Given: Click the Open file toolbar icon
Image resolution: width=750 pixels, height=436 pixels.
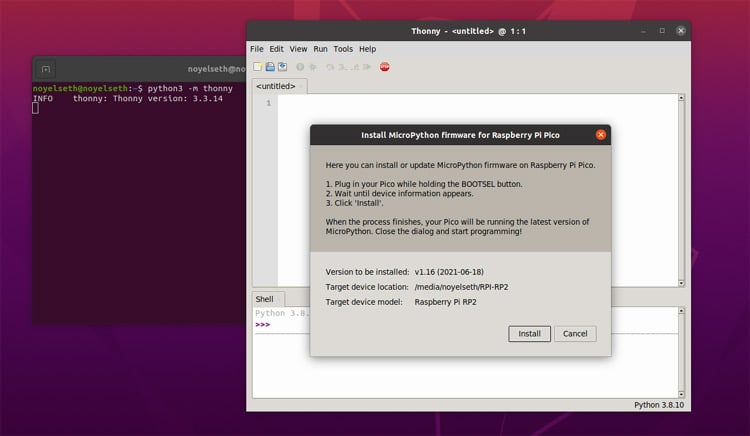Looking at the screenshot, I should pos(269,67).
